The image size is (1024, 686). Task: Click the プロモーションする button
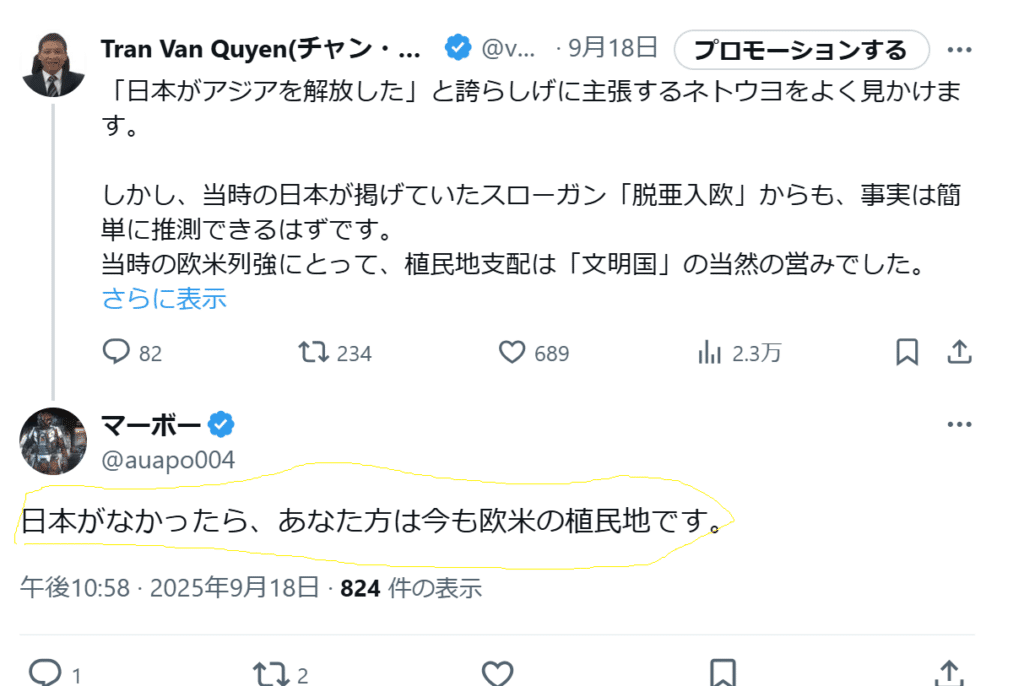[x=801, y=49]
